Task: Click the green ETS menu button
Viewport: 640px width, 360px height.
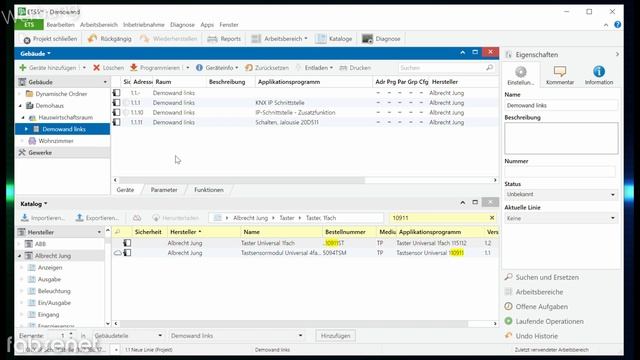Action: [x=29, y=24]
